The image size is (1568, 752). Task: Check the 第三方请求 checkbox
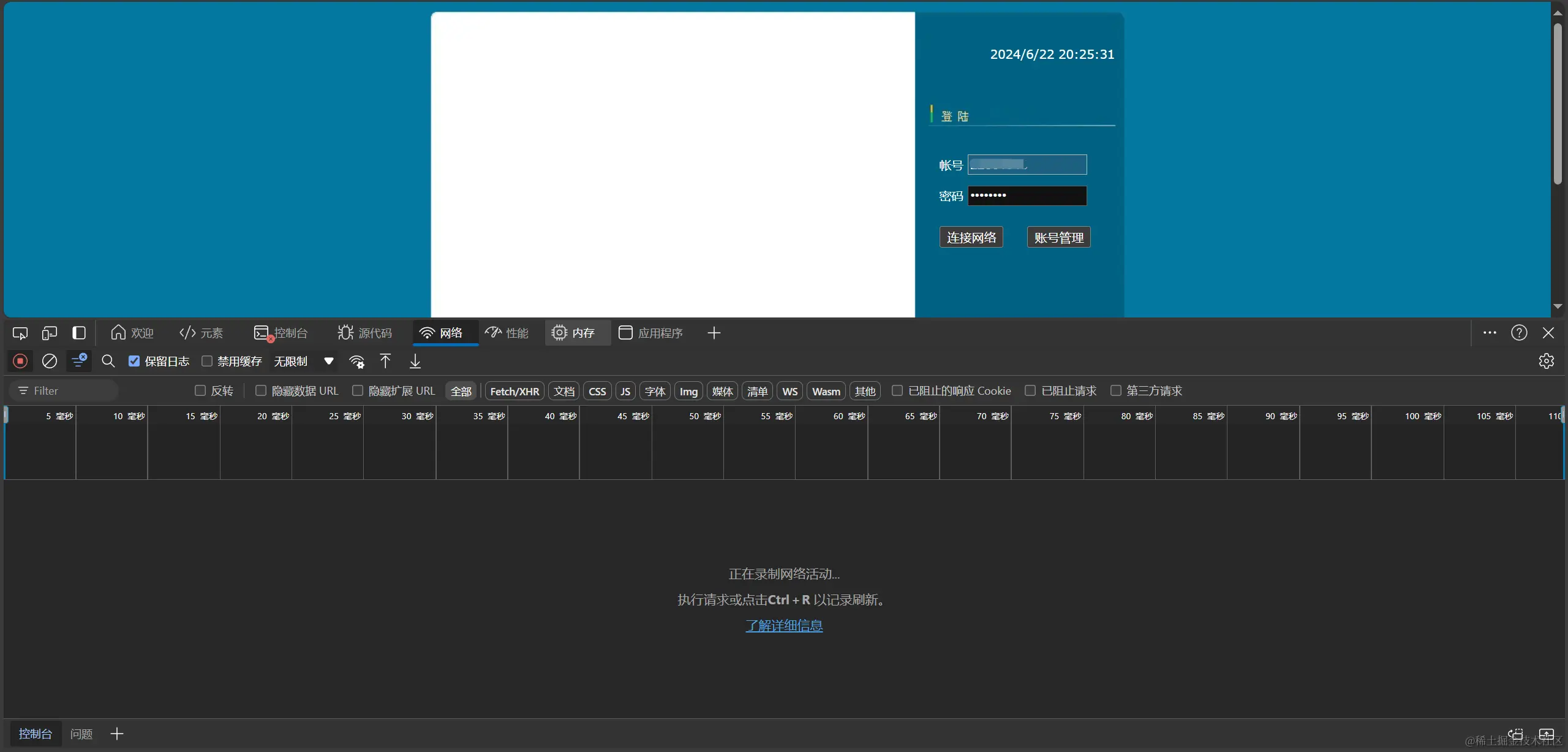coord(1116,390)
